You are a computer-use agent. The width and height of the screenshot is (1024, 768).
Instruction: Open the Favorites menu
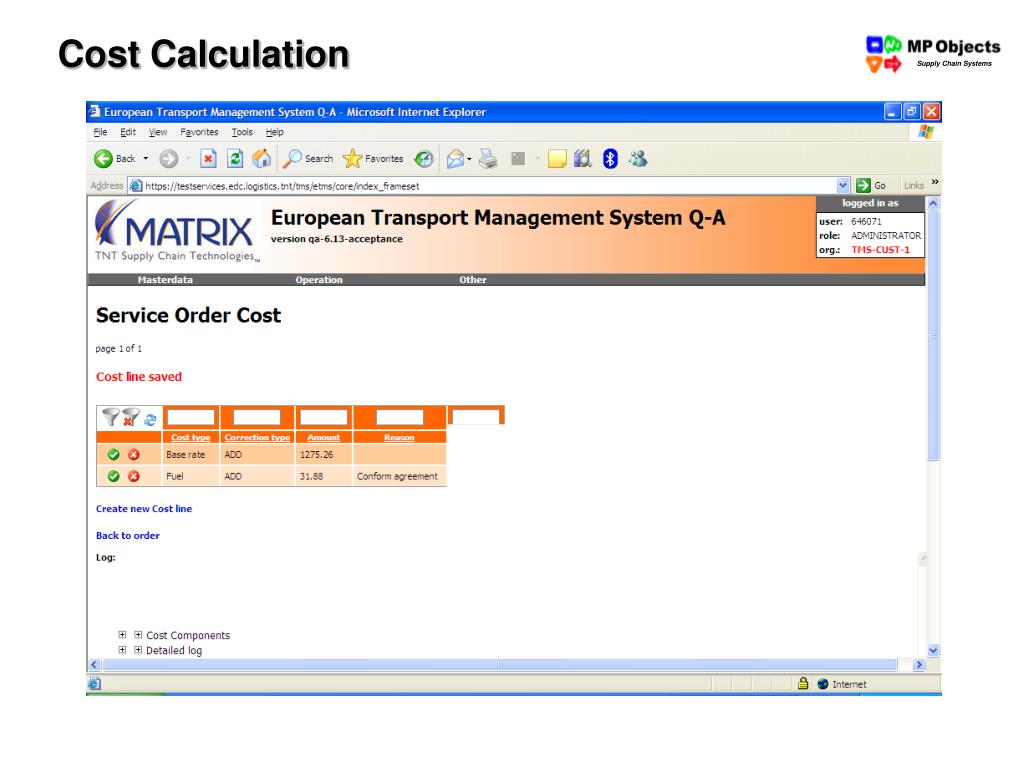(x=199, y=132)
